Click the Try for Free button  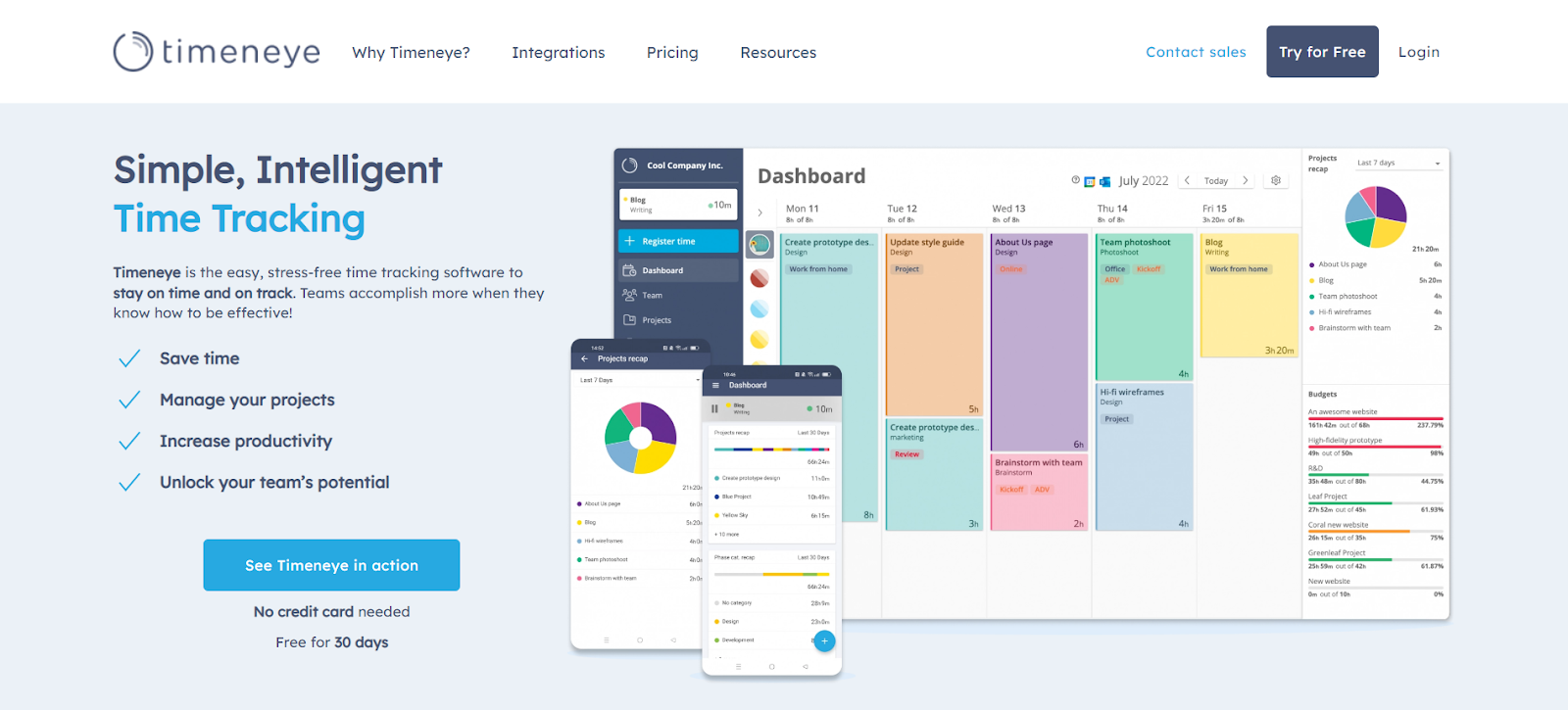[1322, 52]
